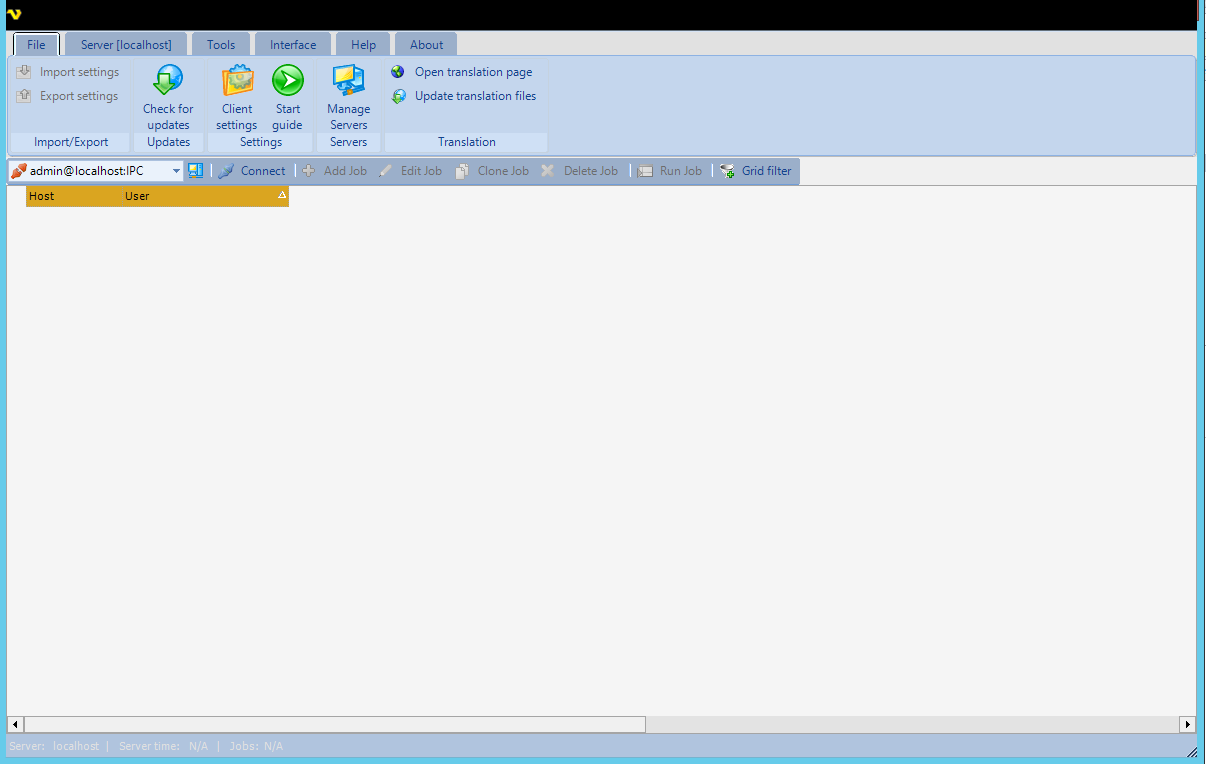Expand the admin@localhost:IPC connection dropdown
1206x764 pixels.
click(x=176, y=171)
